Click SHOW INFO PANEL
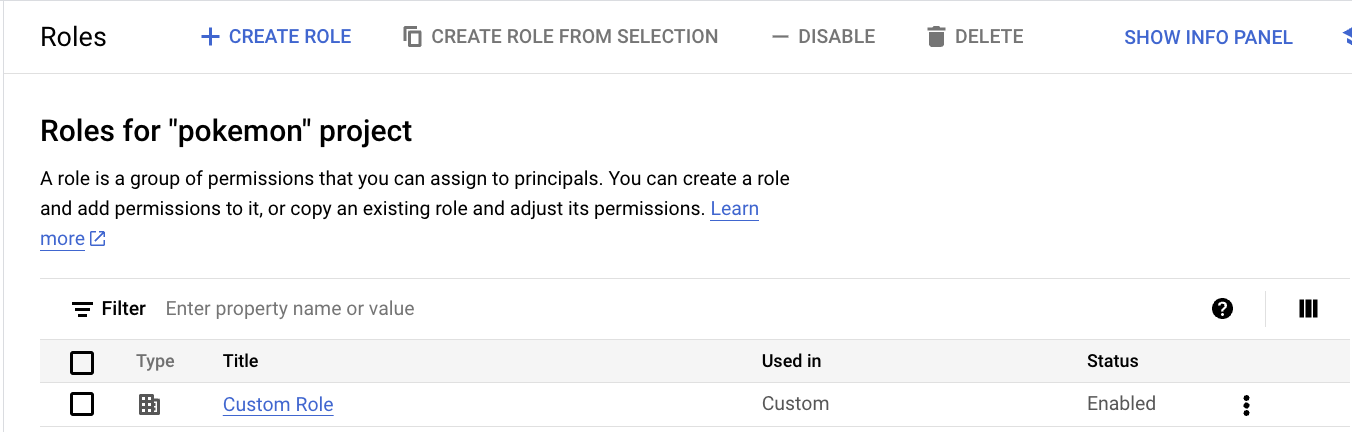Image resolution: width=1352 pixels, height=432 pixels. tap(1208, 37)
